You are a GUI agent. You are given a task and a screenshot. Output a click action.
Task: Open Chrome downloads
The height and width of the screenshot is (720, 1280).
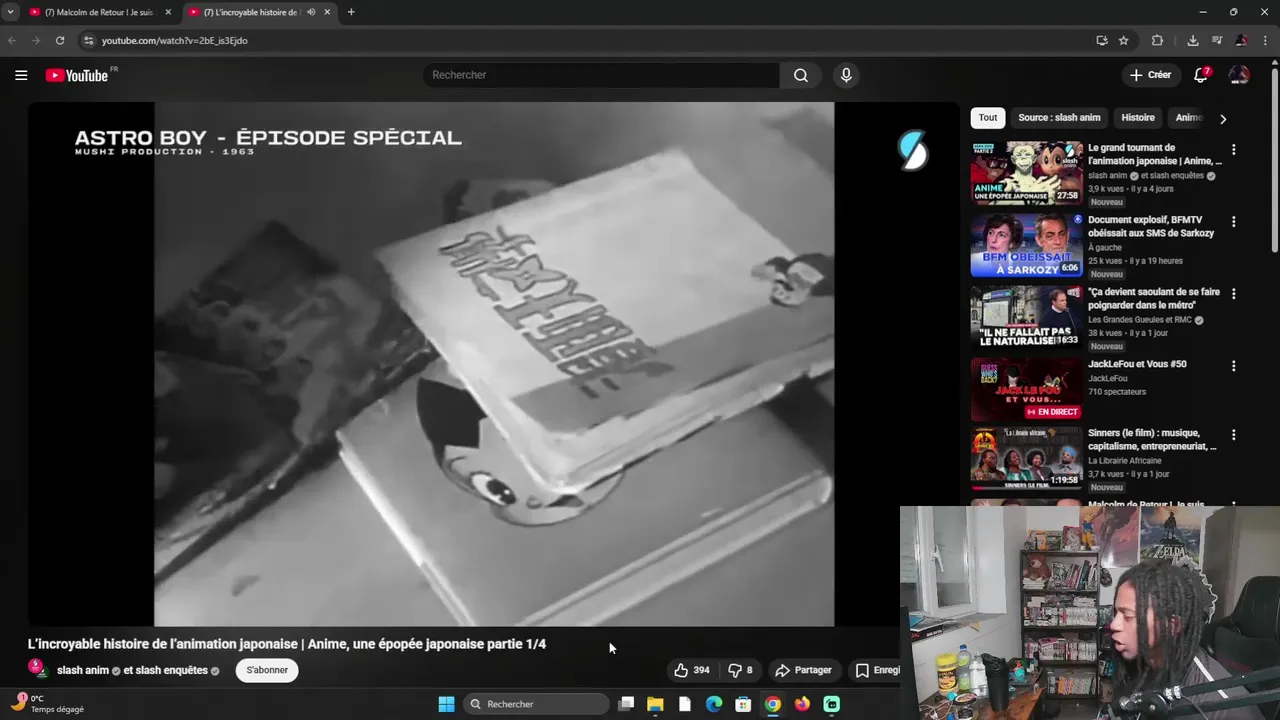(1193, 40)
